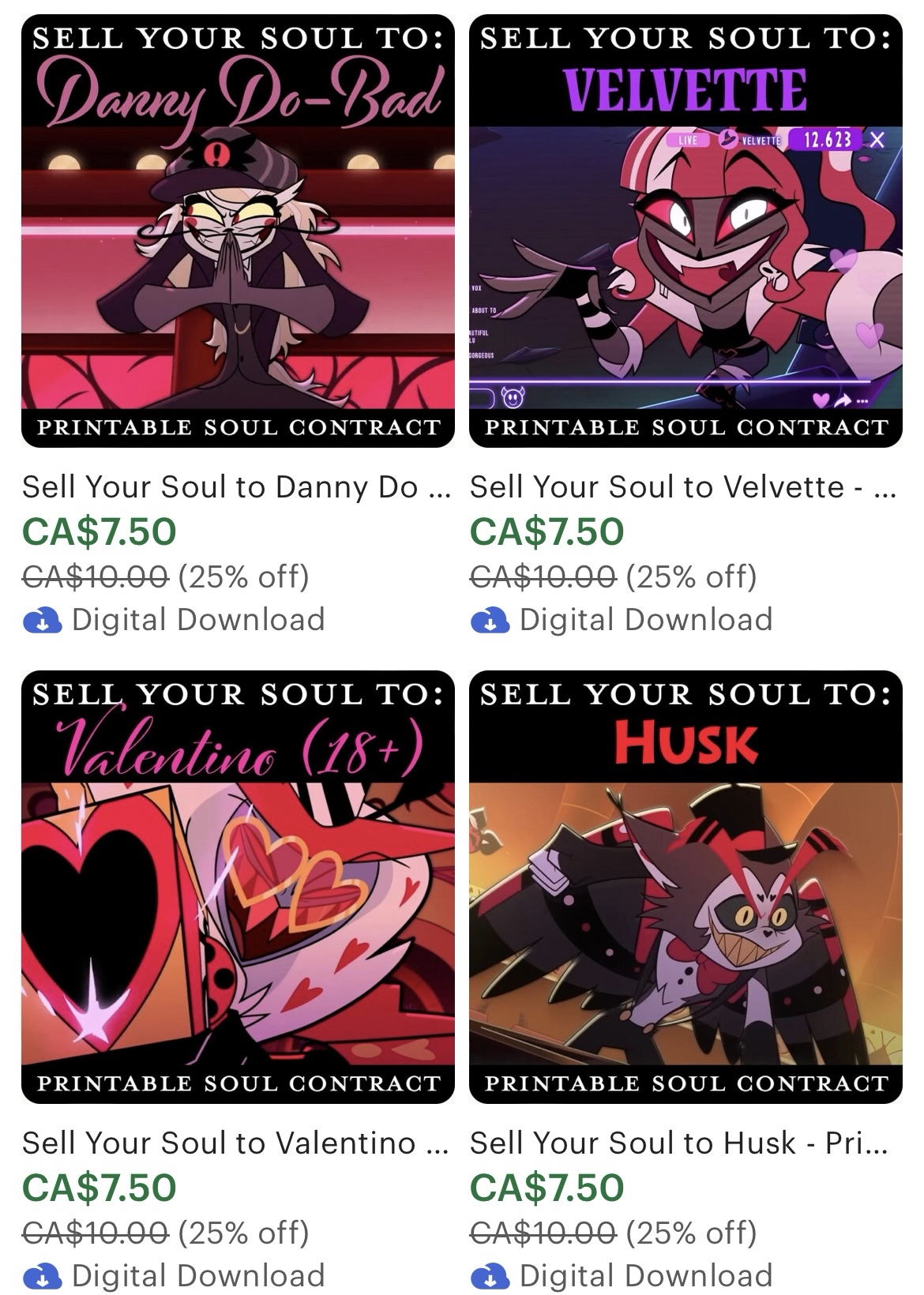This screenshot has width=924, height=1295.
Task: Click the Valentino digital download cloud icon
Action: [x=43, y=1277]
